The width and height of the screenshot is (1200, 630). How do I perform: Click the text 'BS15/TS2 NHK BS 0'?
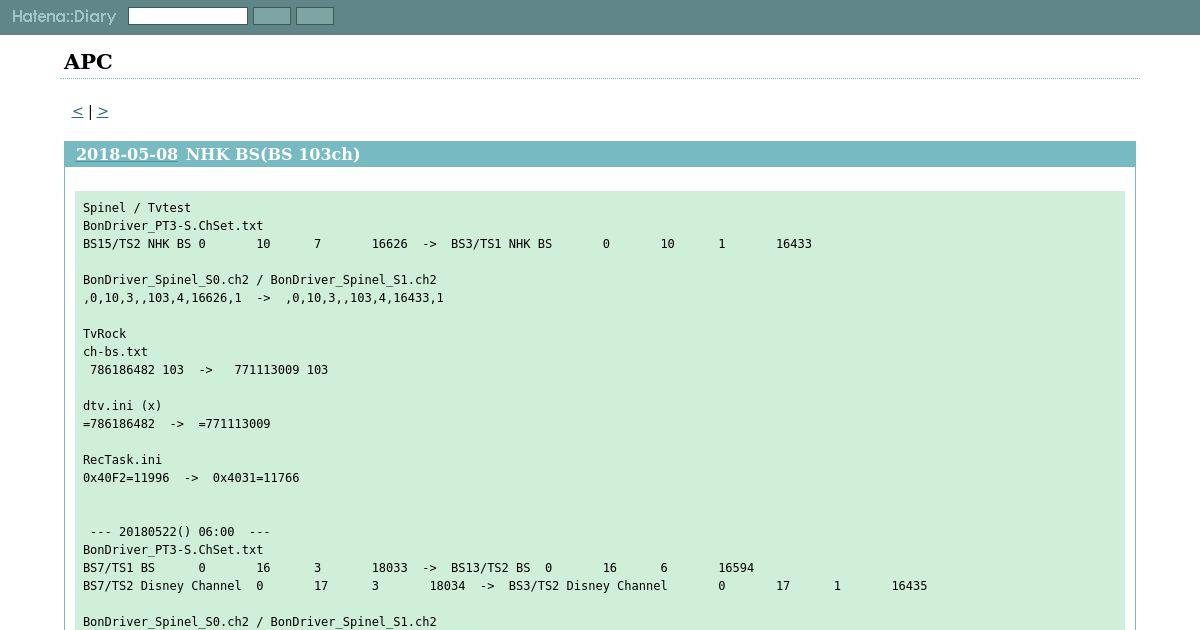click(144, 244)
